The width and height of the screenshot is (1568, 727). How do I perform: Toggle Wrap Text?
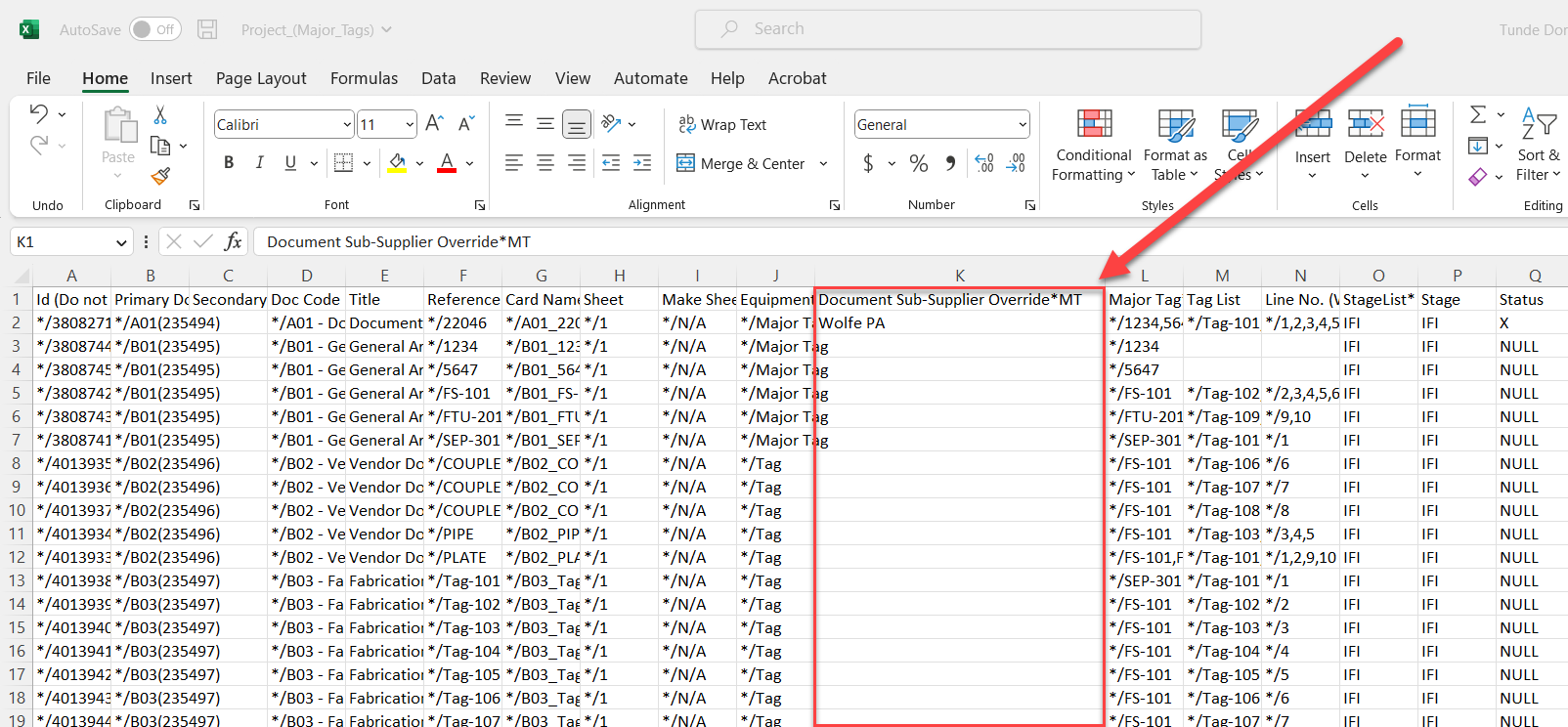click(722, 124)
